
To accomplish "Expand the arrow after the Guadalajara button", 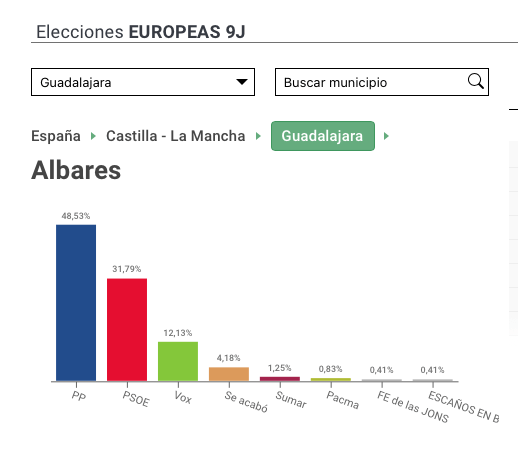I will click(x=386, y=136).
